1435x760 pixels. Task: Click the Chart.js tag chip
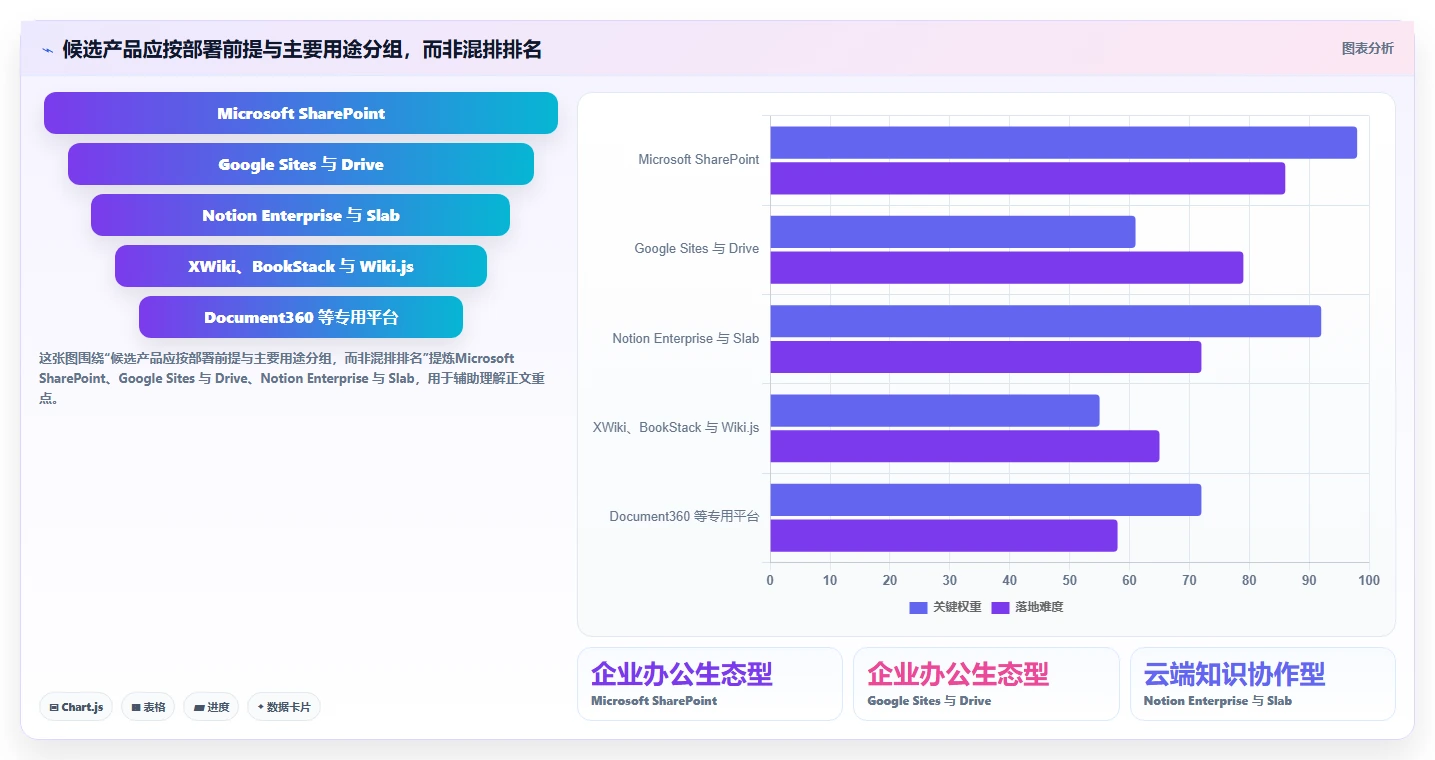(x=77, y=707)
